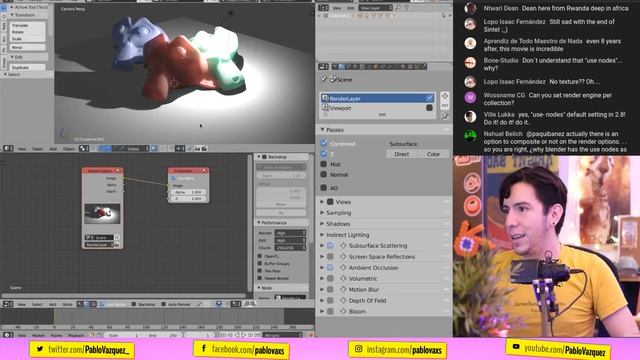Screen dimensions: 640x360
Task: Open Playback menu in timeline header
Action: (x=76, y=335)
